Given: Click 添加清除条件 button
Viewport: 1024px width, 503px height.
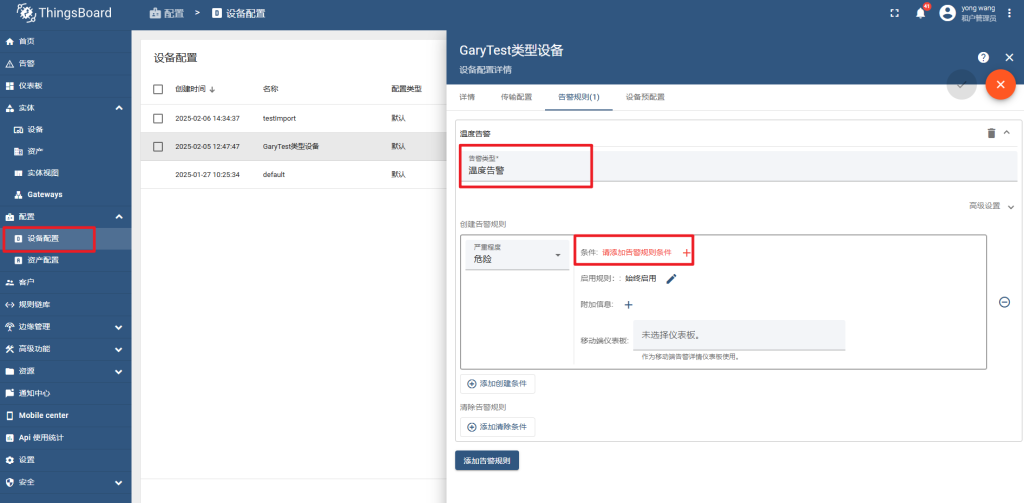Looking at the screenshot, I should pyautogui.click(x=498, y=427).
